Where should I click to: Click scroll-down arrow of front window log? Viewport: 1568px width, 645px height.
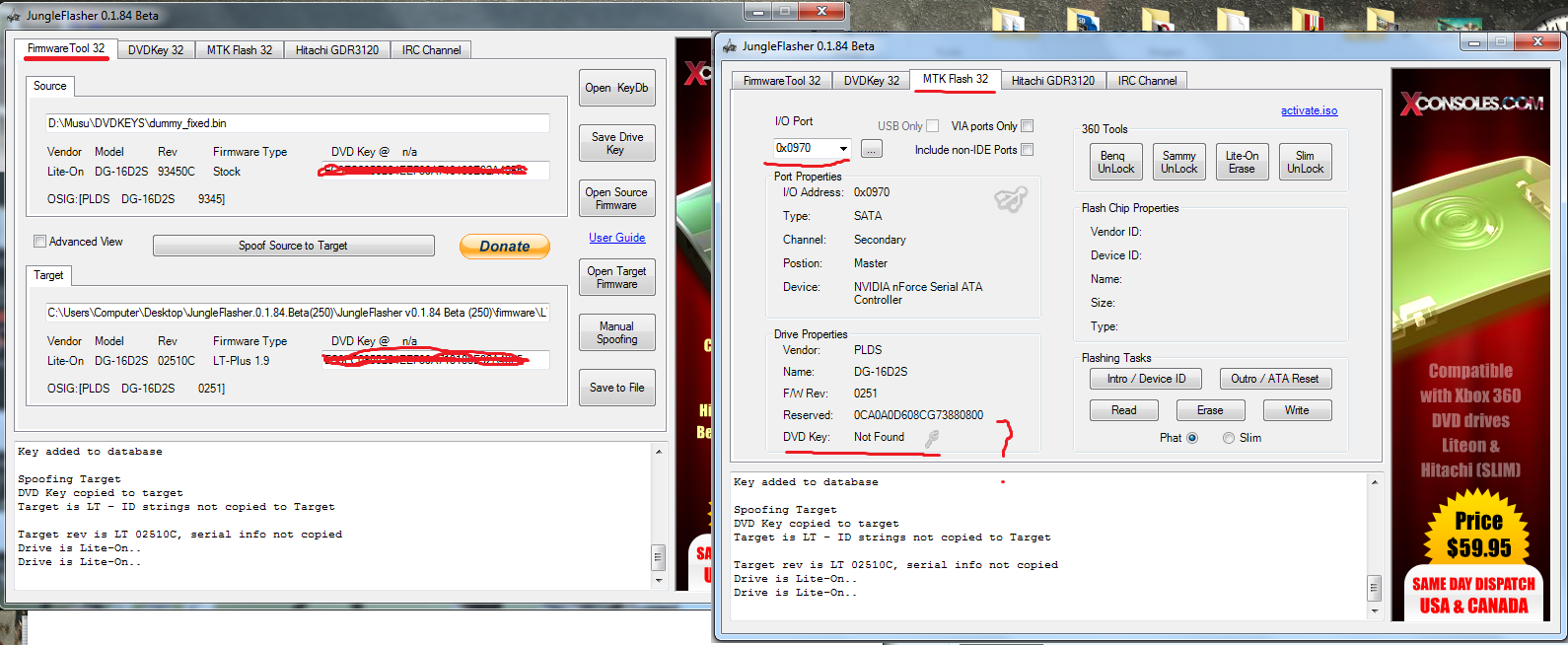[1375, 610]
